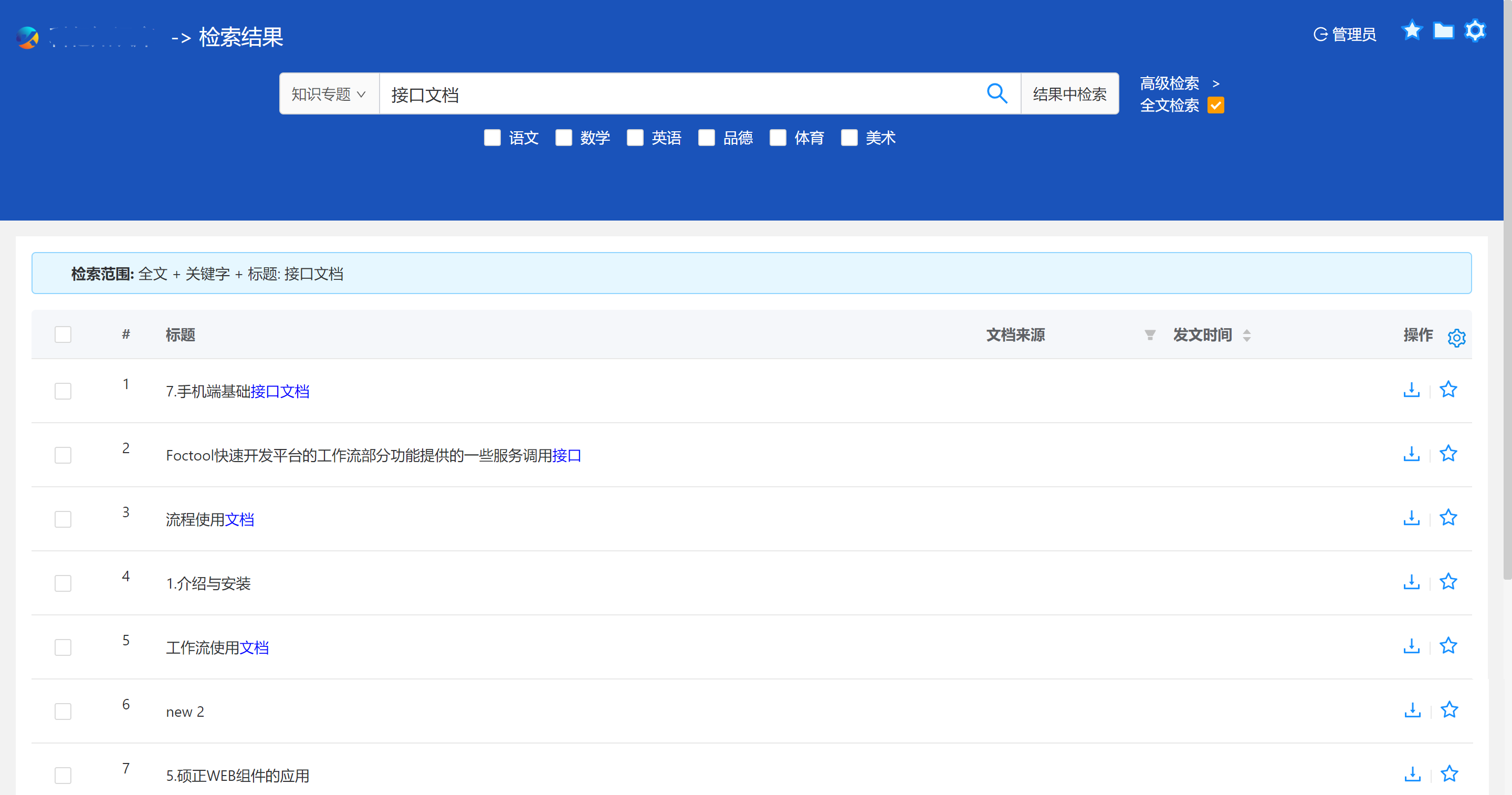Viewport: 1512px width, 795px height.
Task: Open result 1.介绍与安装
Action: coord(208,583)
